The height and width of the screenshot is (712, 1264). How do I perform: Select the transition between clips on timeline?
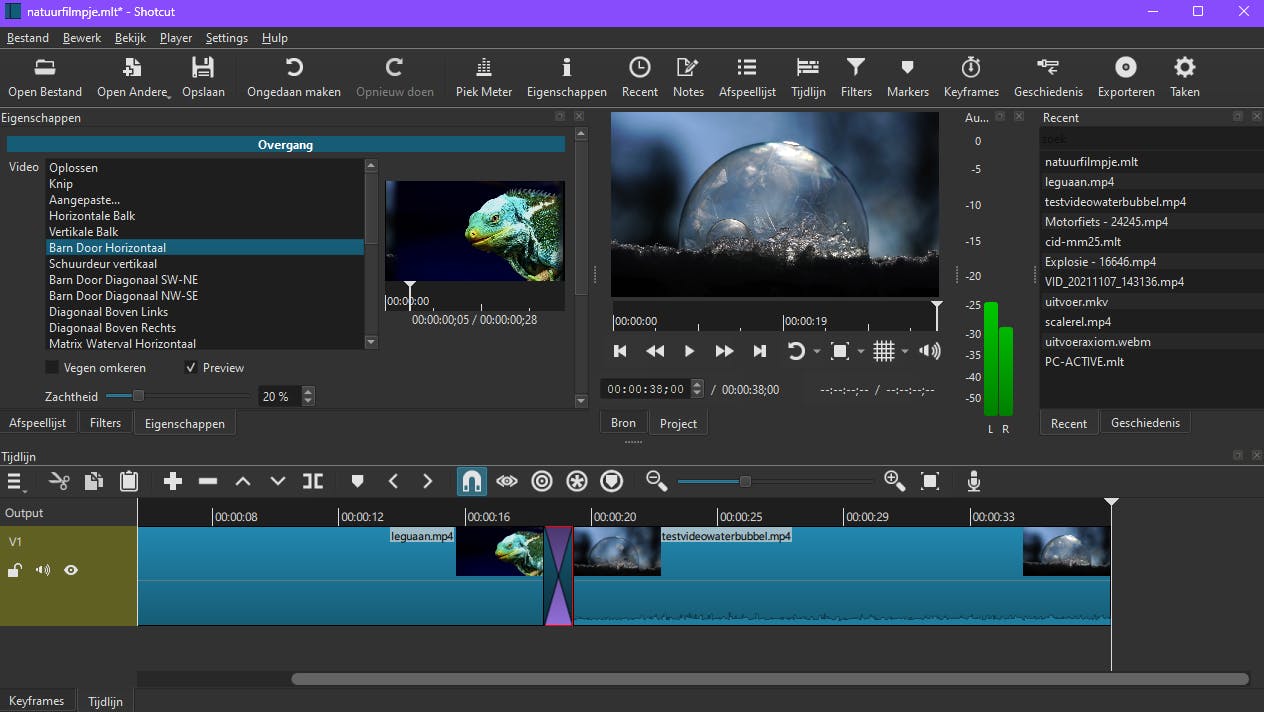[x=558, y=576]
